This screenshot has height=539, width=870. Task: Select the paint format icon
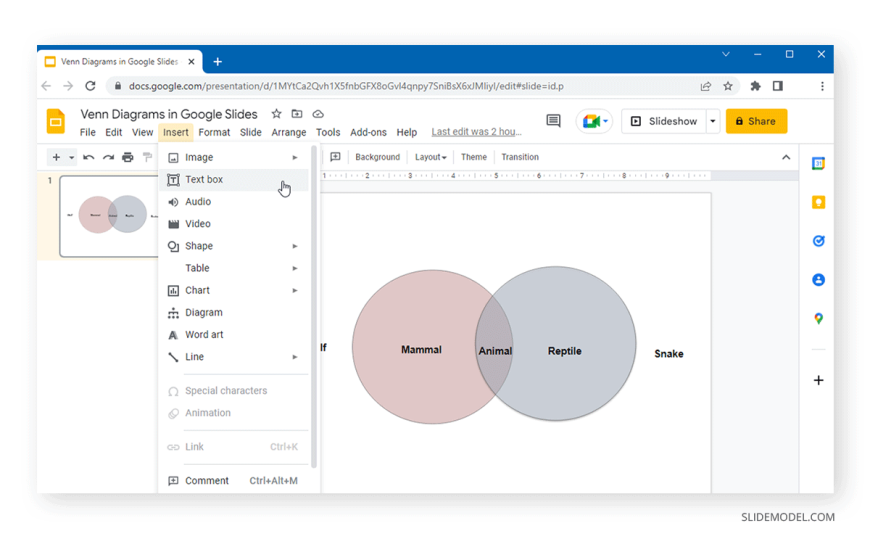[147, 157]
